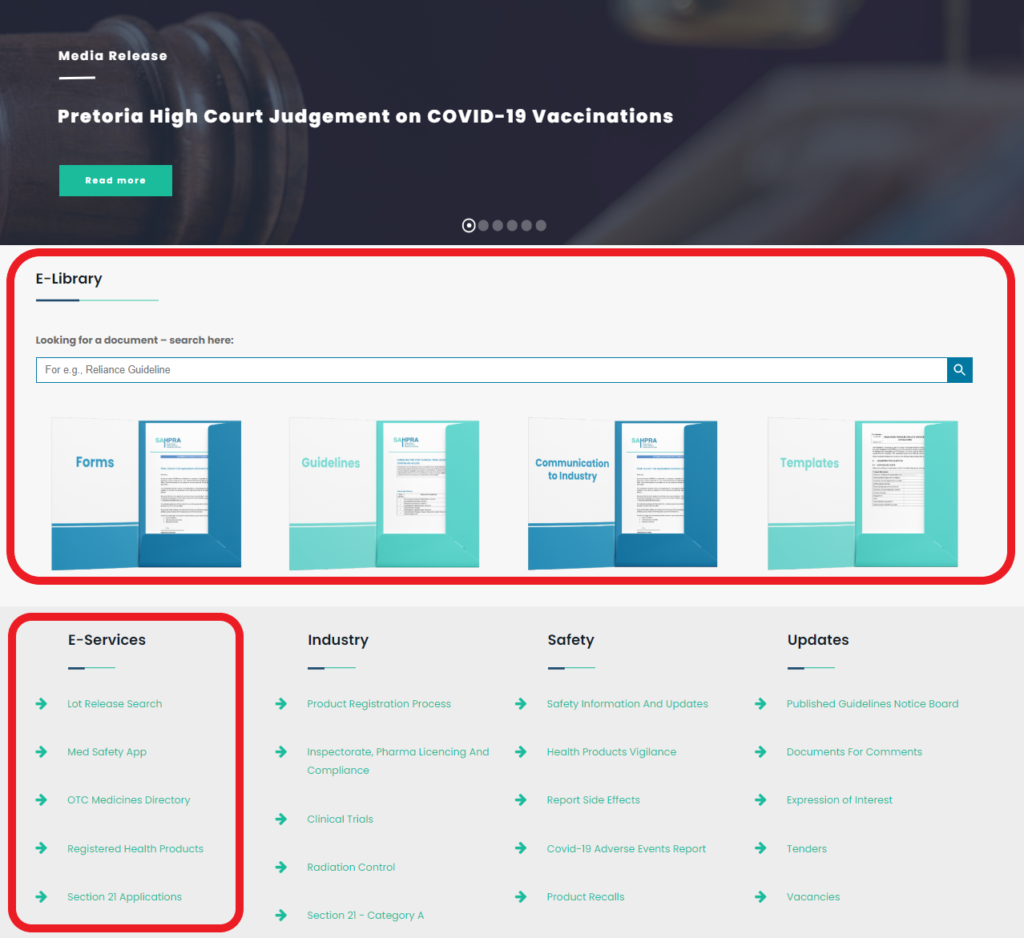
Task: Open the OTC Medicines Directory link
Action: [128, 800]
